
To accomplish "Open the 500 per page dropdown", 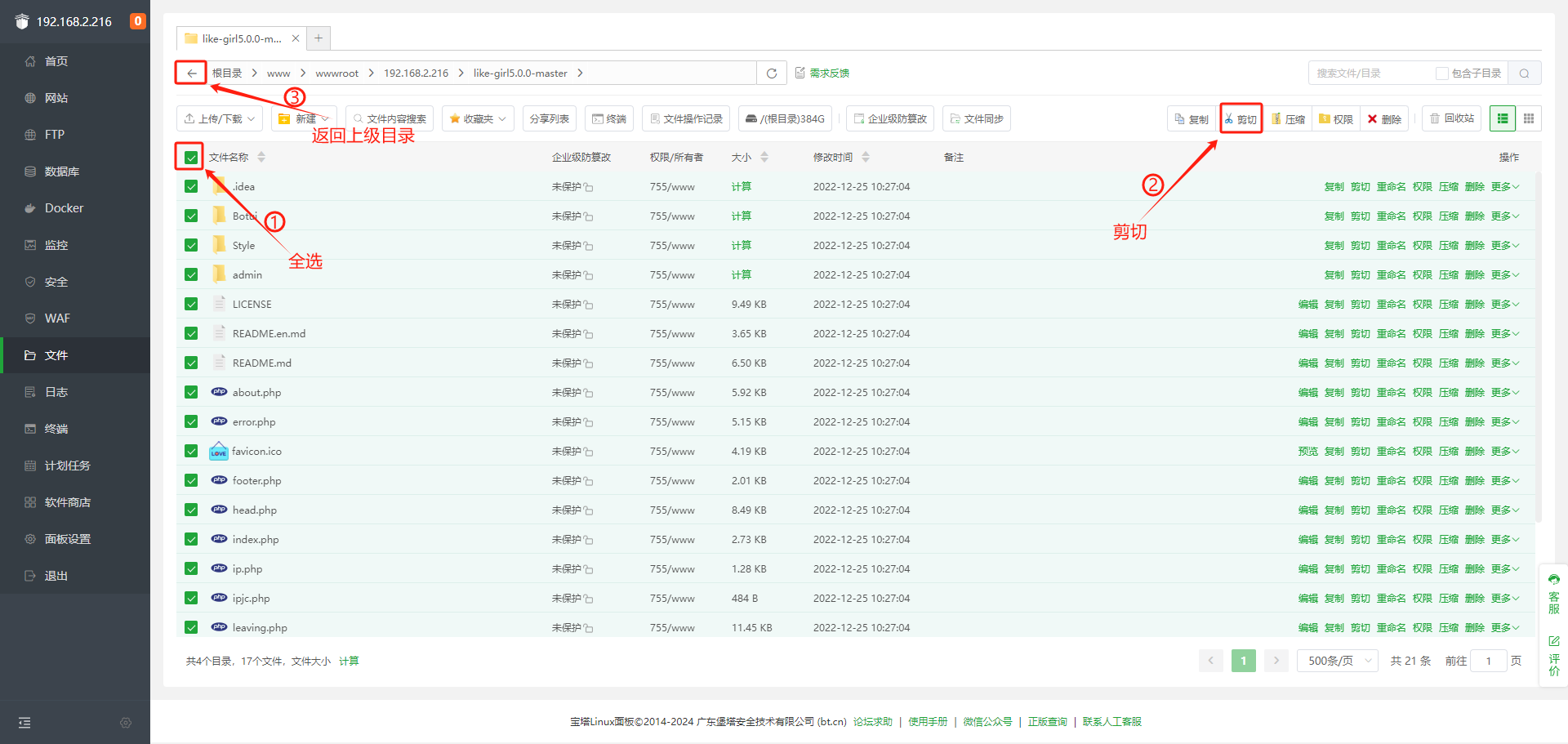I will (x=1338, y=661).
